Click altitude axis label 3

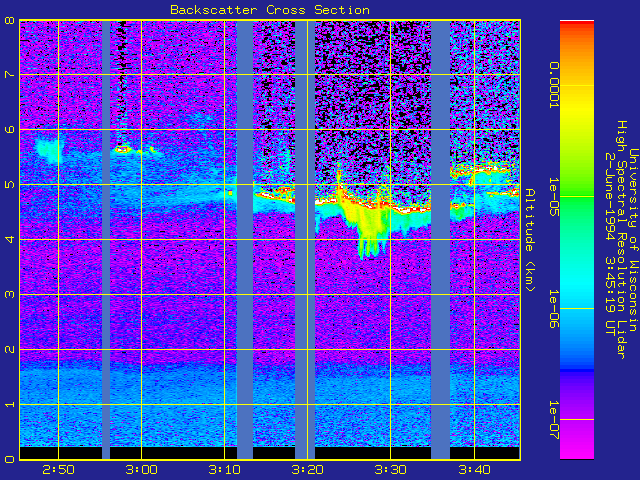click(x=9, y=294)
